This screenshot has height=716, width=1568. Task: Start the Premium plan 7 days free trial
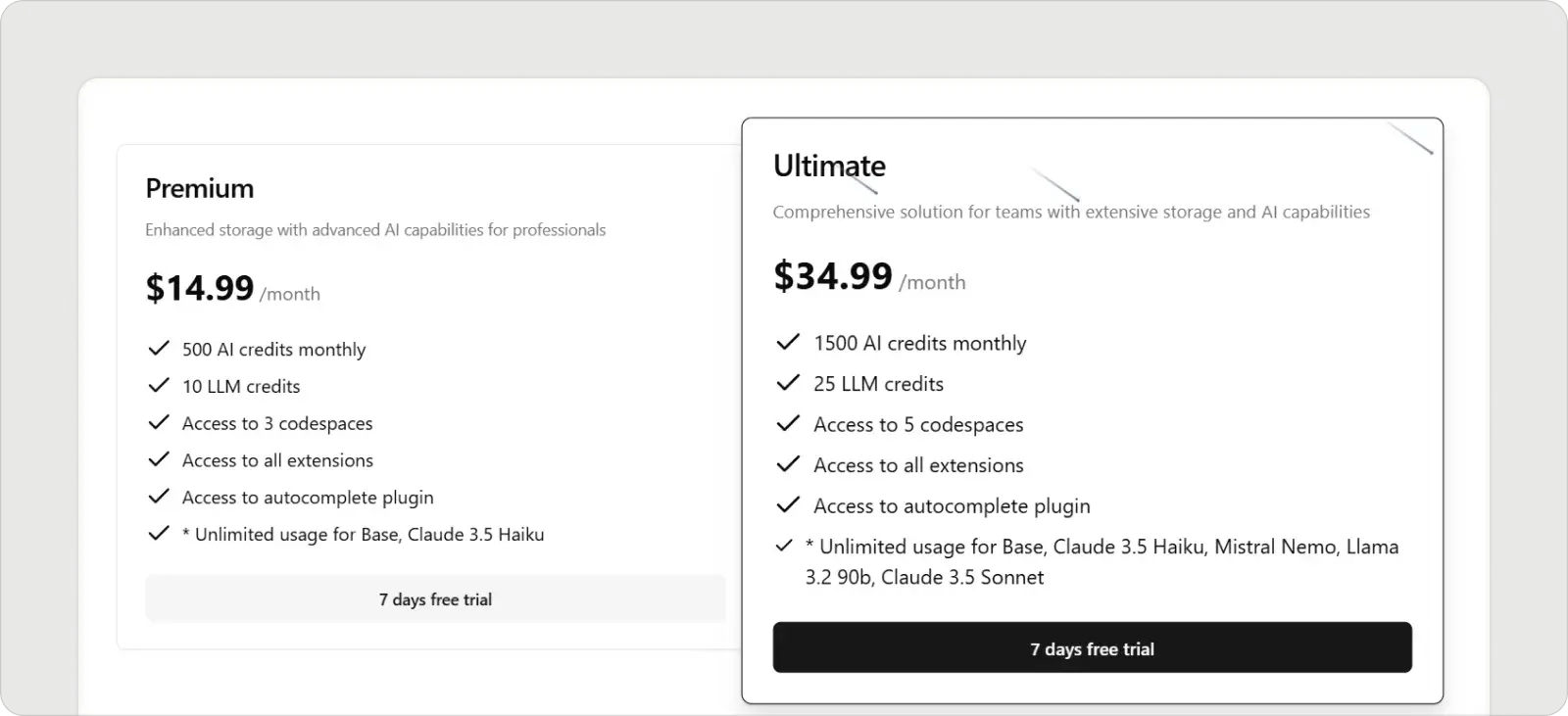pos(435,599)
